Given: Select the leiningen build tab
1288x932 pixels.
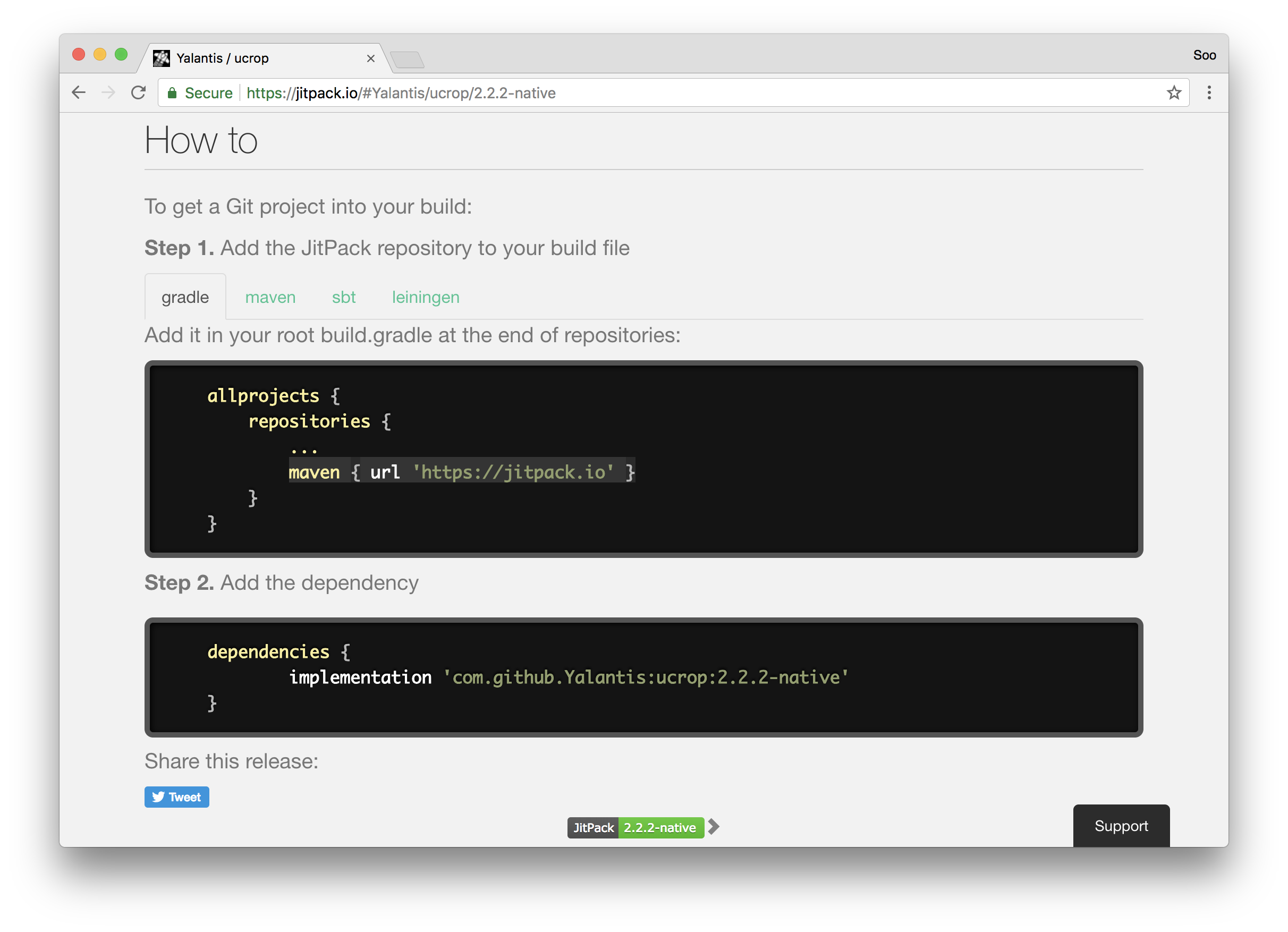Looking at the screenshot, I should [426, 296].
